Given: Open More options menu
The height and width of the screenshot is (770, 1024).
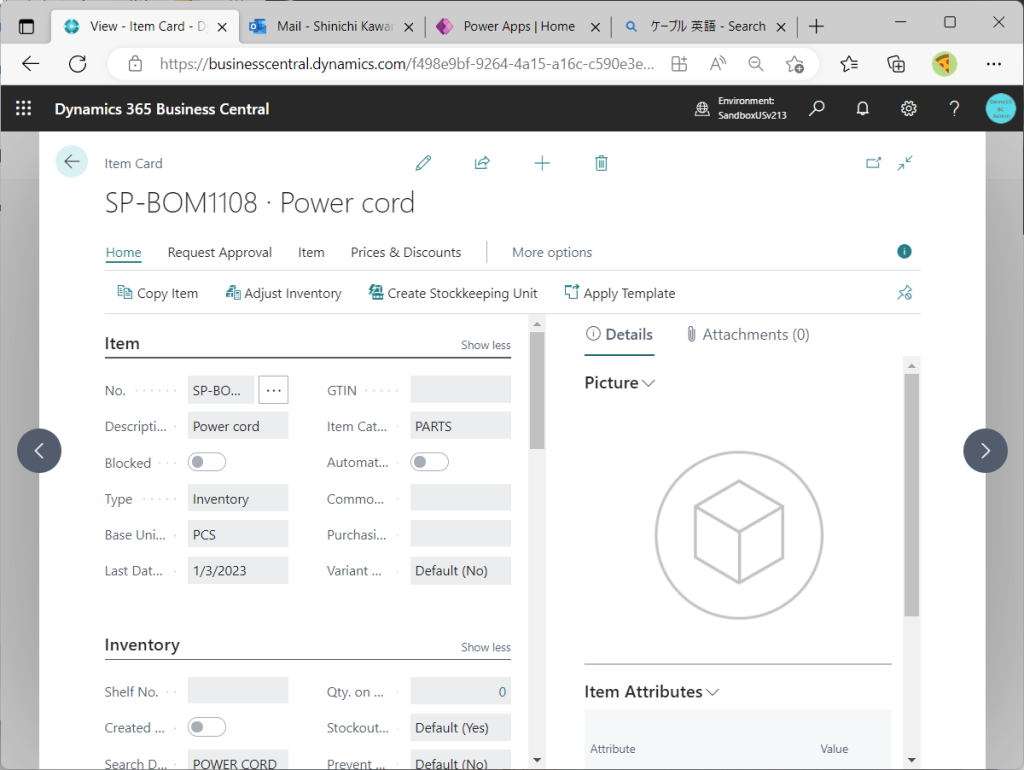Looking at the screenshot, I should (552, 253).
